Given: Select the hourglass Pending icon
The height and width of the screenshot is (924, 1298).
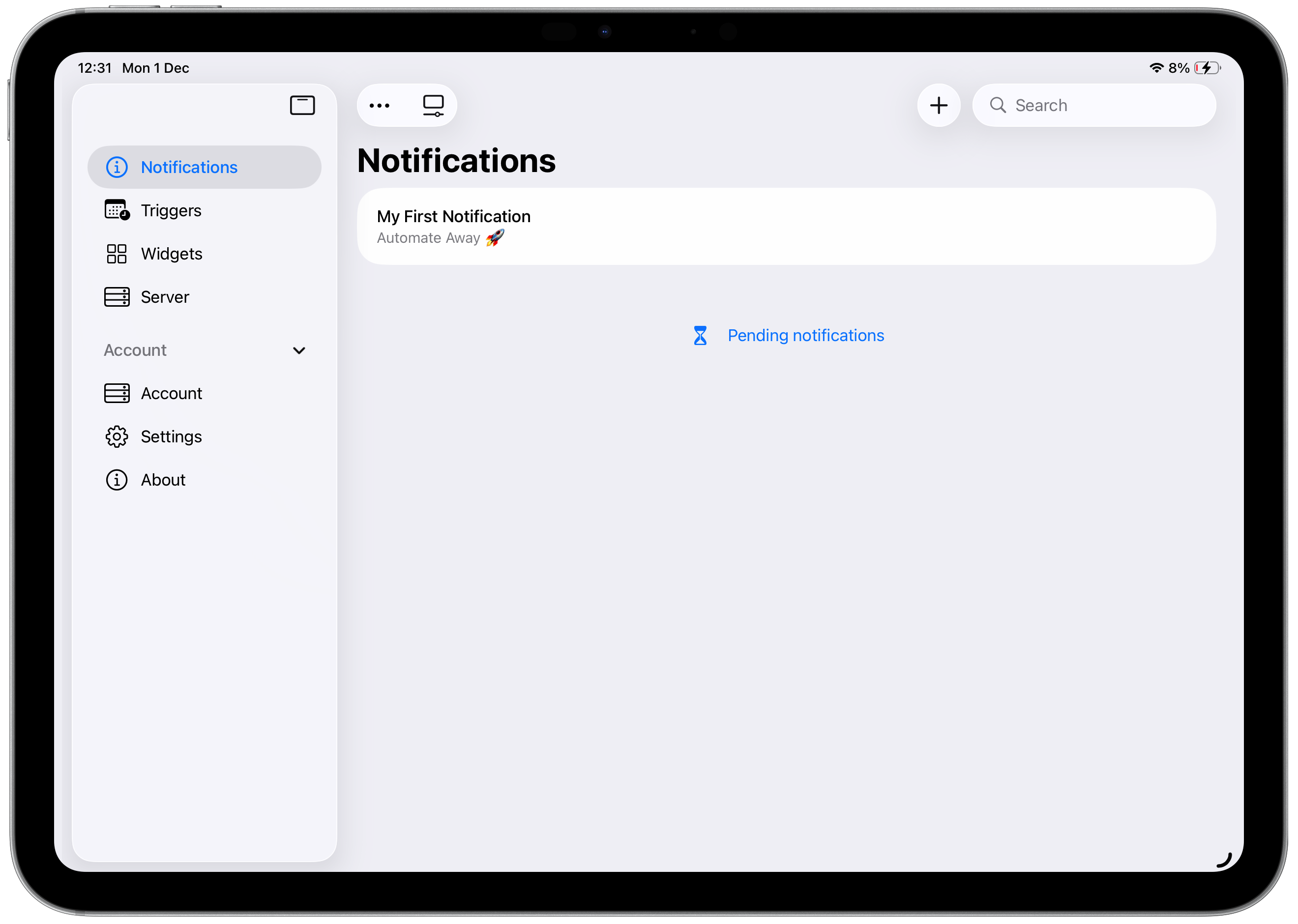Looking at the screenshot, I should pyautogui.click(x=701, y=336).
